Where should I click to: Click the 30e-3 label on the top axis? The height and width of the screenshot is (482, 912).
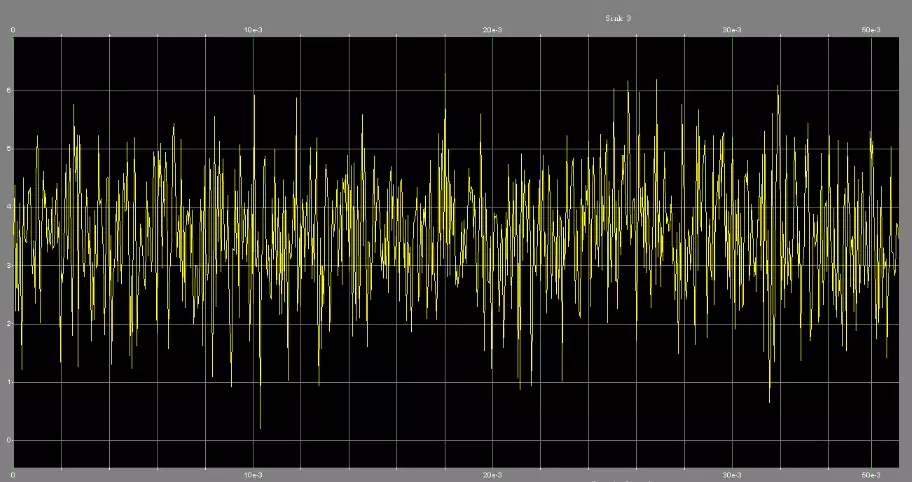tap(732, 30)
